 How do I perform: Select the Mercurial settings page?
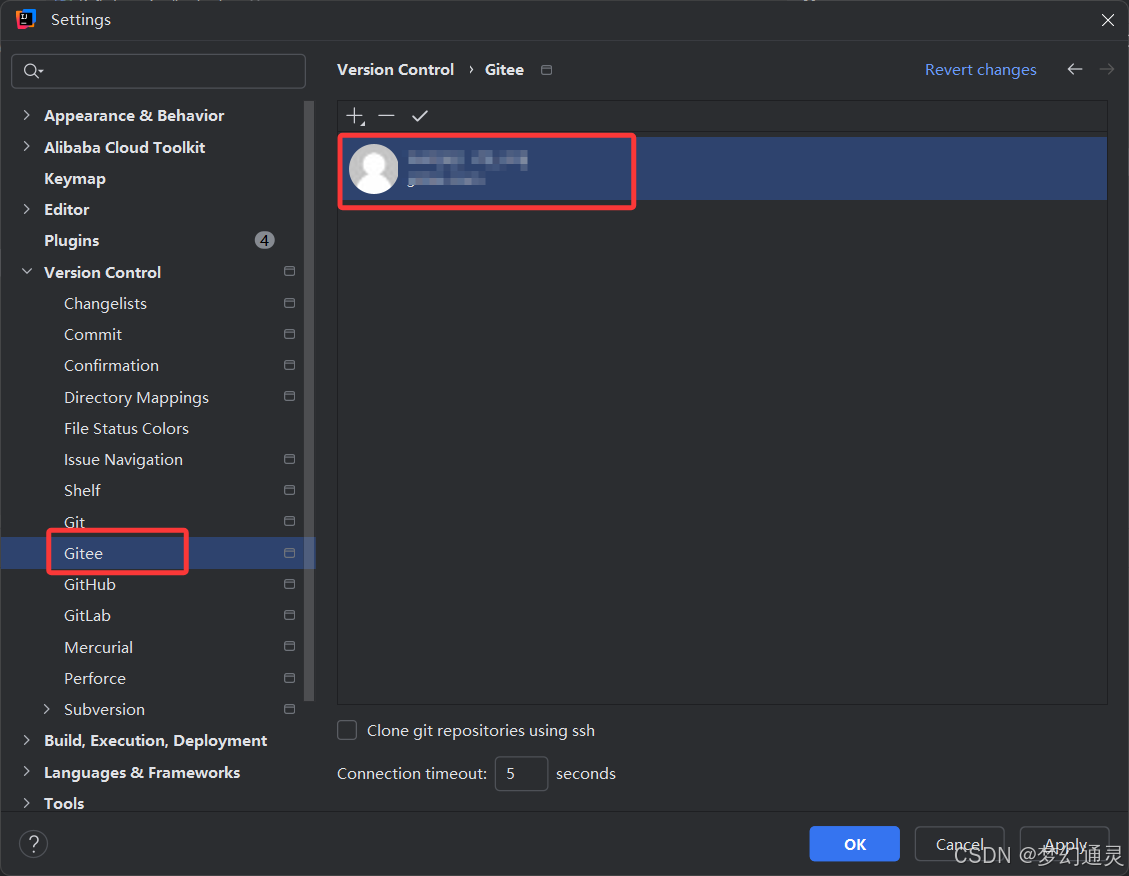click(98, 647)
